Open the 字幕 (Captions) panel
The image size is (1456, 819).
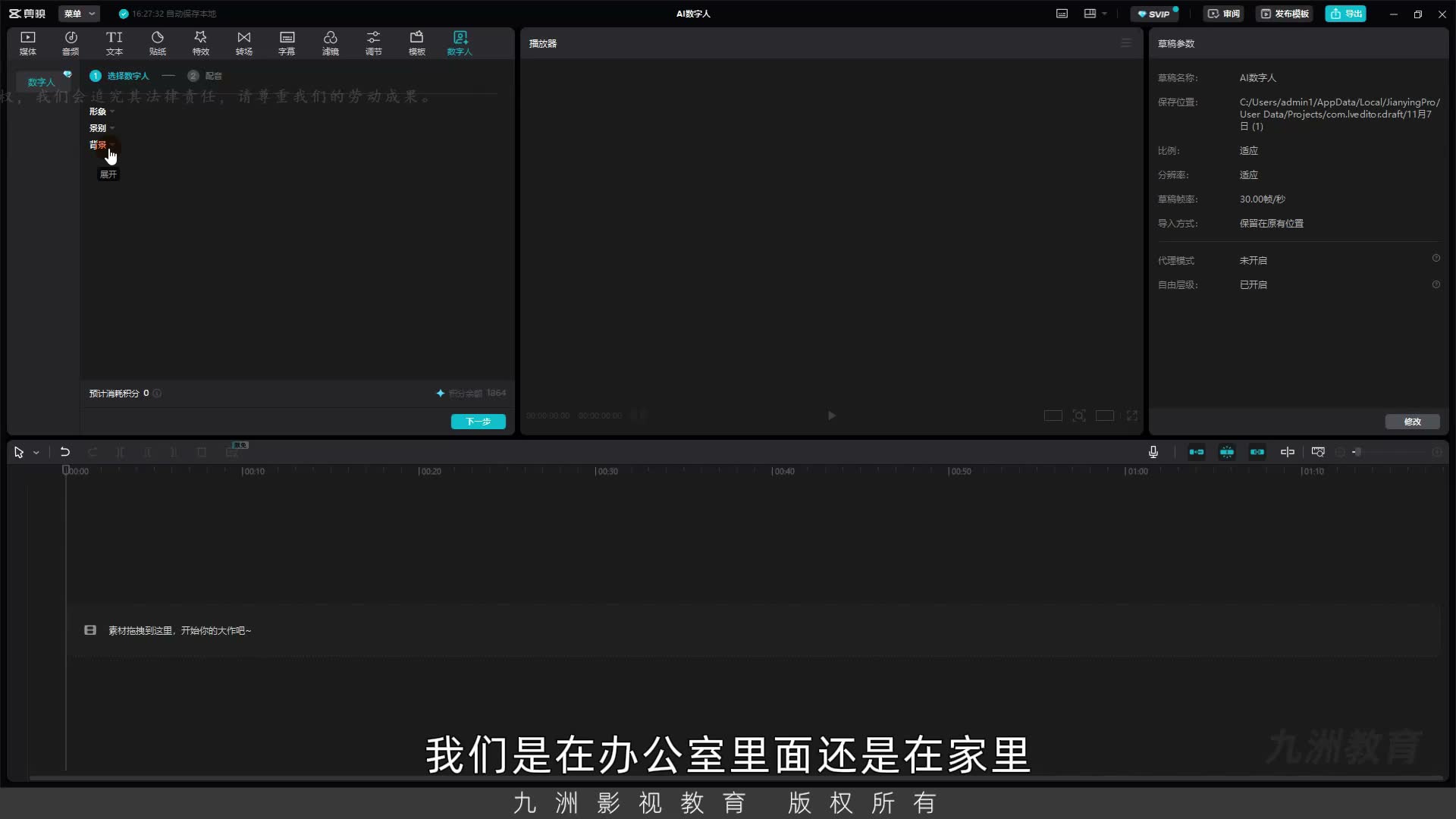tap(287, 43)
